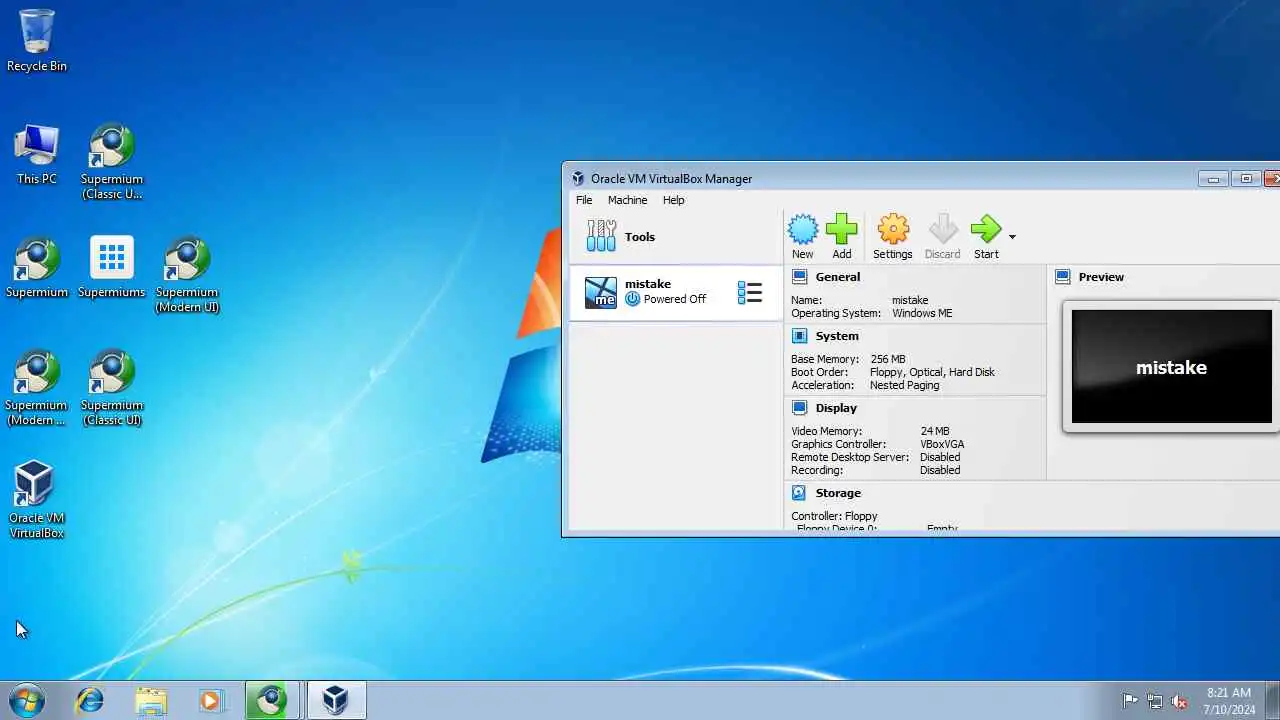
Task: Click the Preview panel header
Action: tap(1101, 277)
